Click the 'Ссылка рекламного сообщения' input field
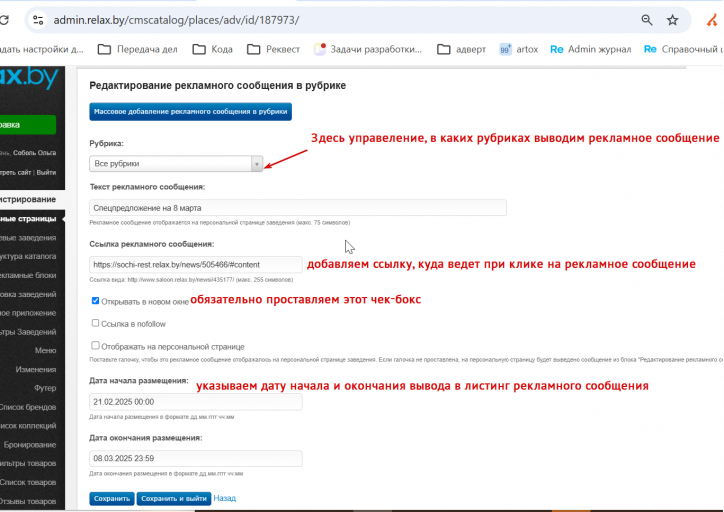This screenshot has height=512, width=724. coord(196,265)
